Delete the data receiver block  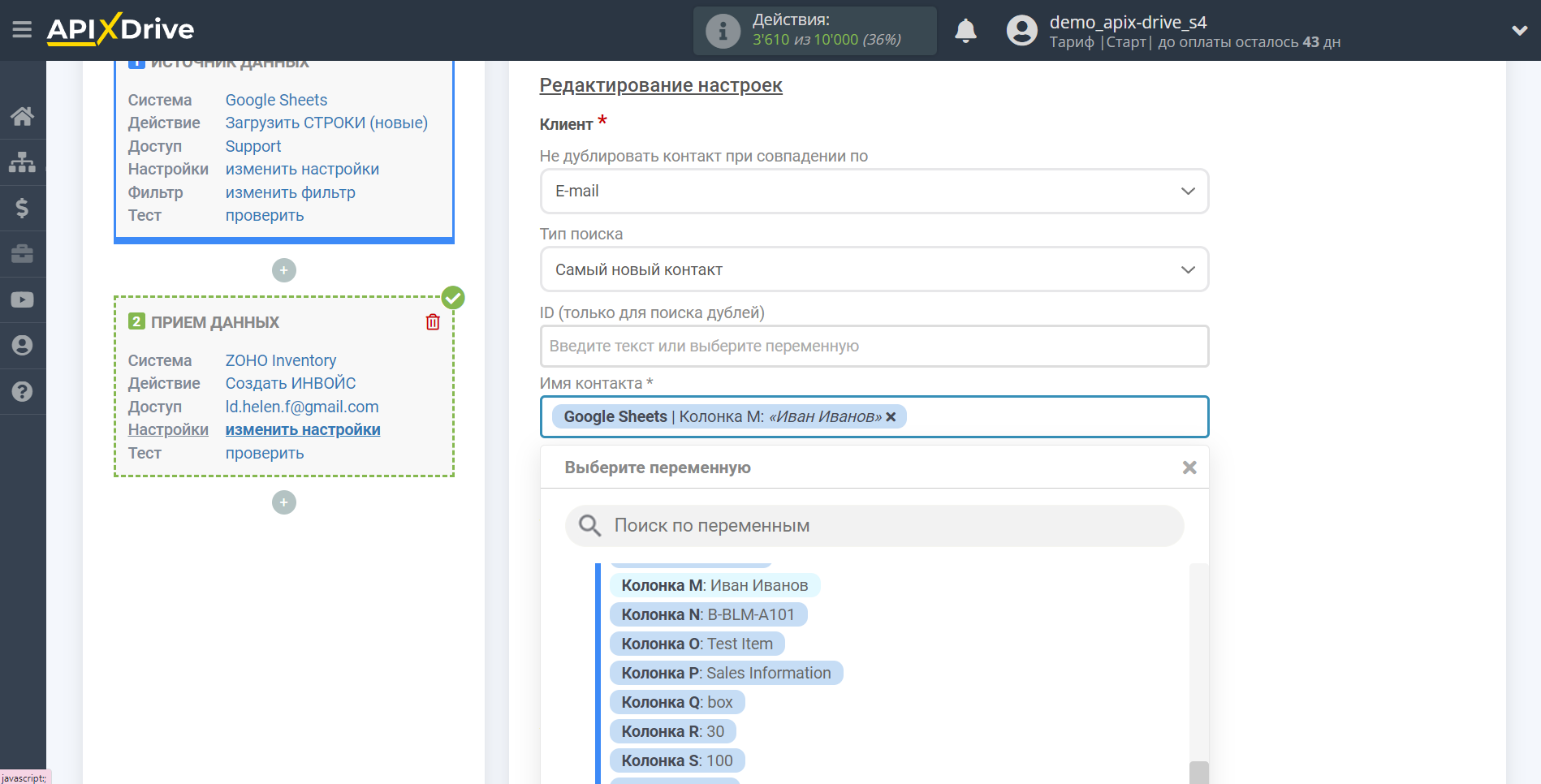433,322
